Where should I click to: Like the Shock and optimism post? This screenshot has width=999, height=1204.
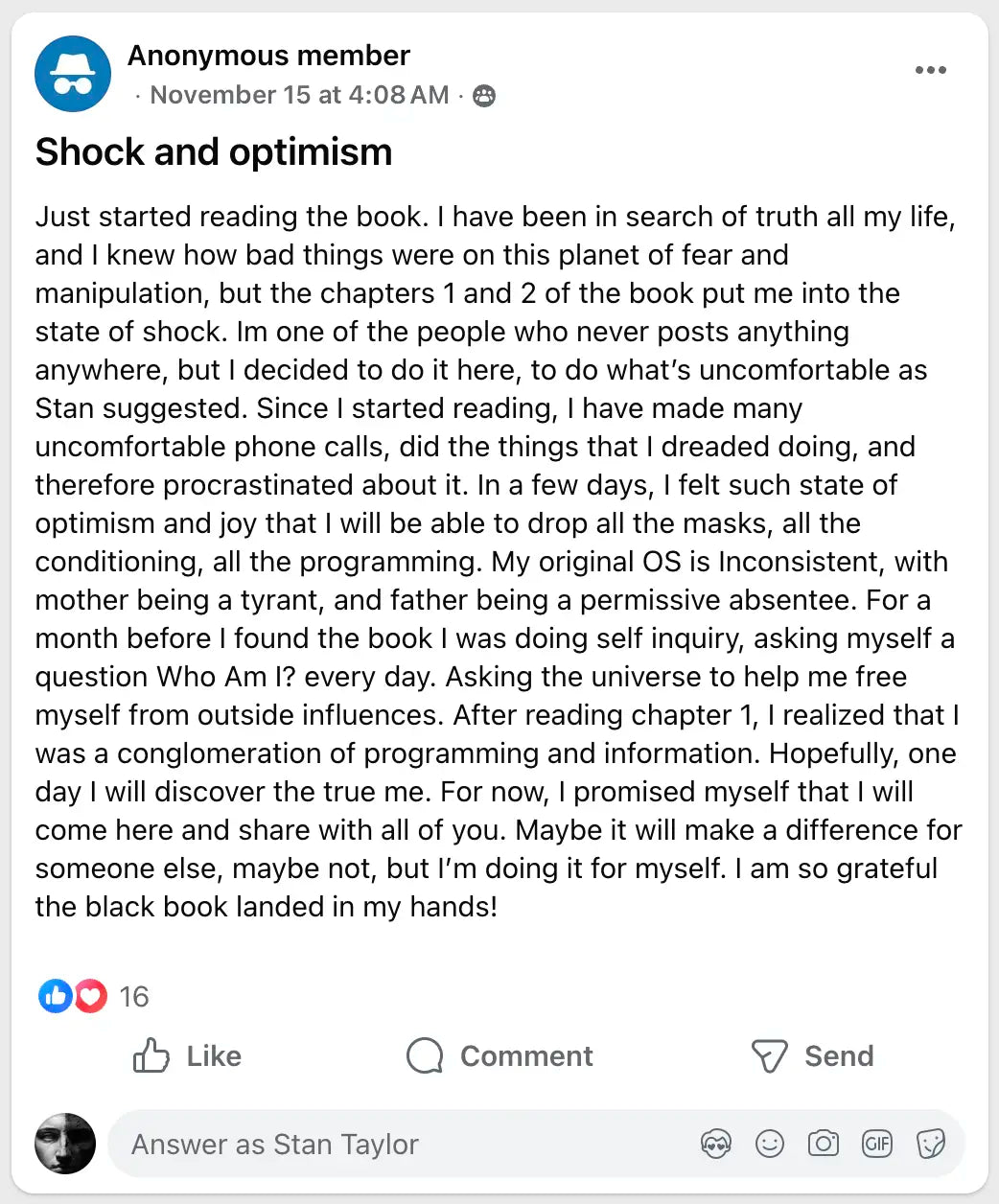[x=188, y=1055]
